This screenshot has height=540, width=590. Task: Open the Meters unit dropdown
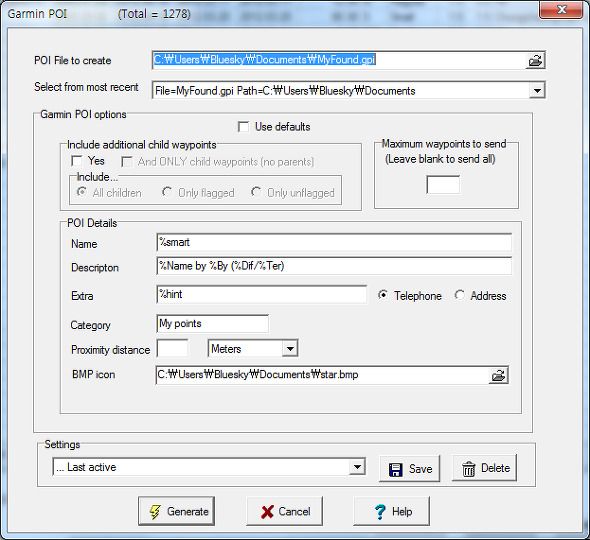tap(290, 349)
